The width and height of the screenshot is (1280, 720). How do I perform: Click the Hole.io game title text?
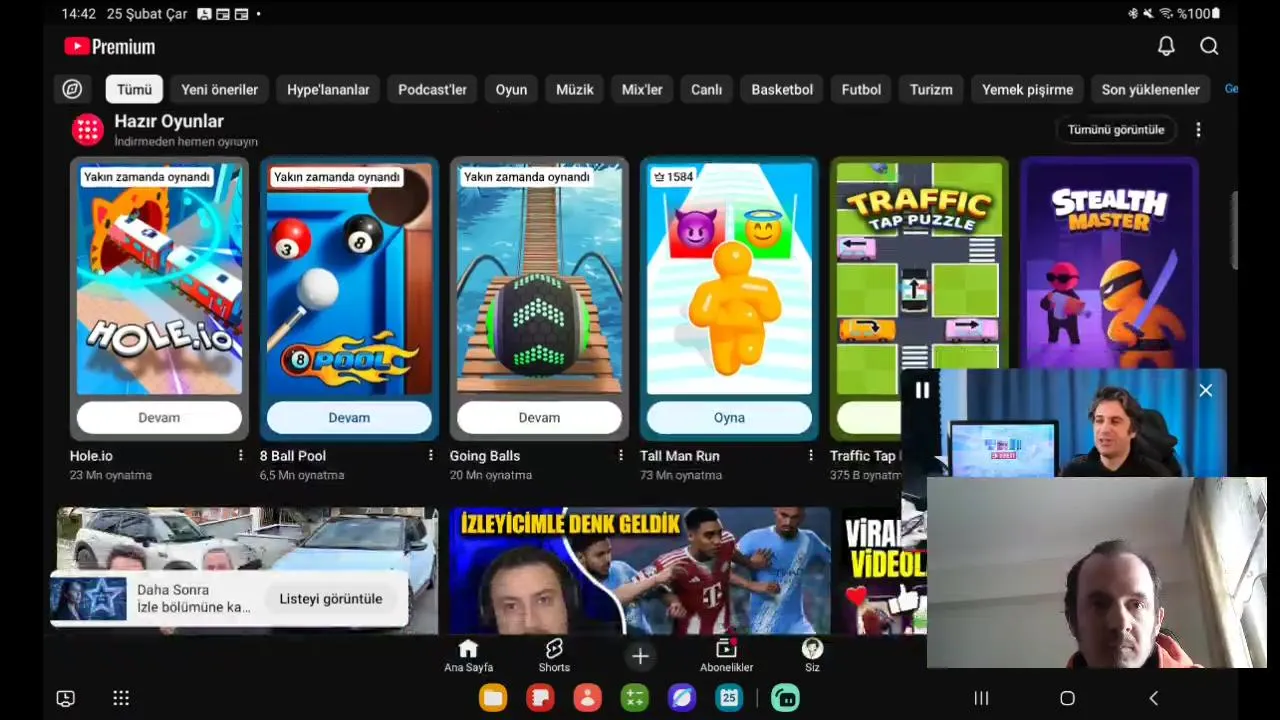[91, 456]
